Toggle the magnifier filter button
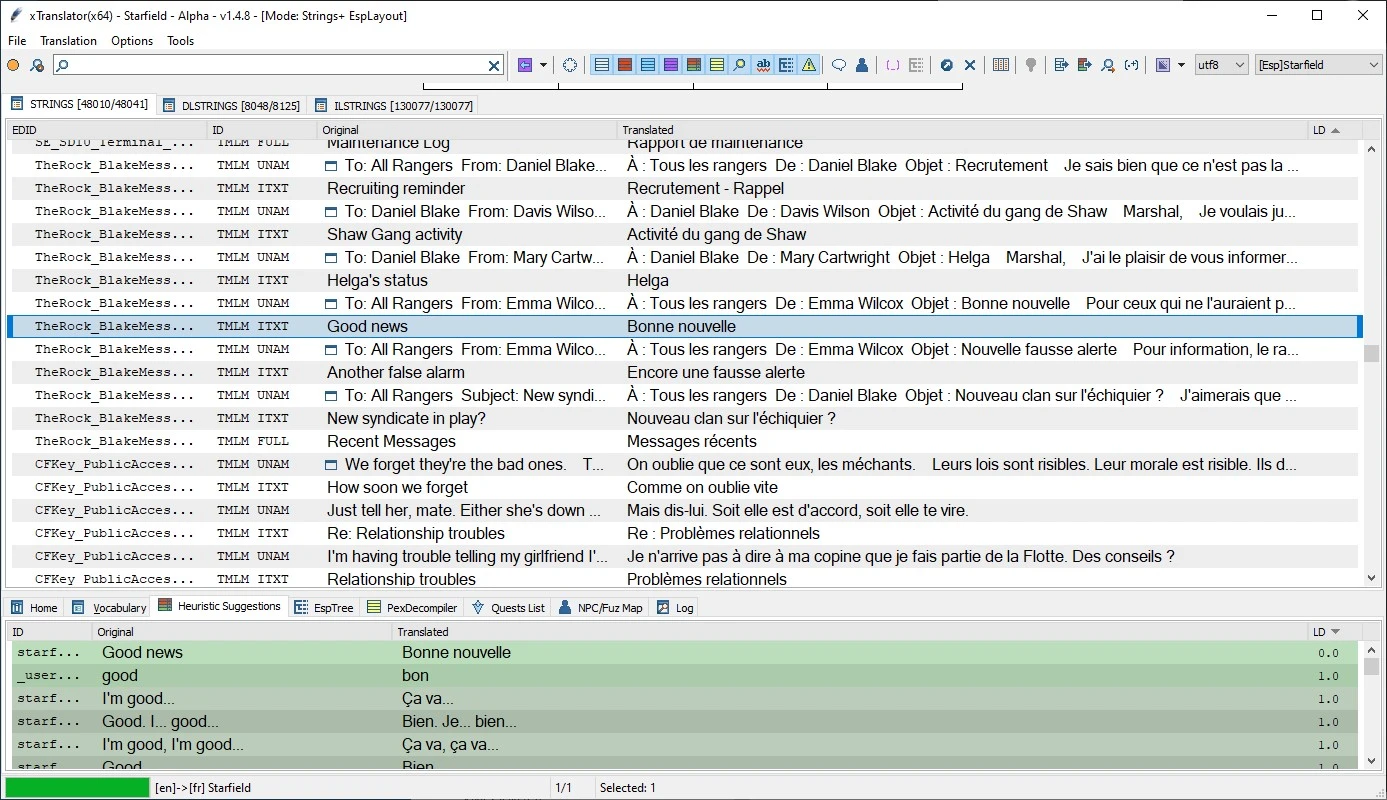The height and width of the screenshot is (800, 1387). 740,65
